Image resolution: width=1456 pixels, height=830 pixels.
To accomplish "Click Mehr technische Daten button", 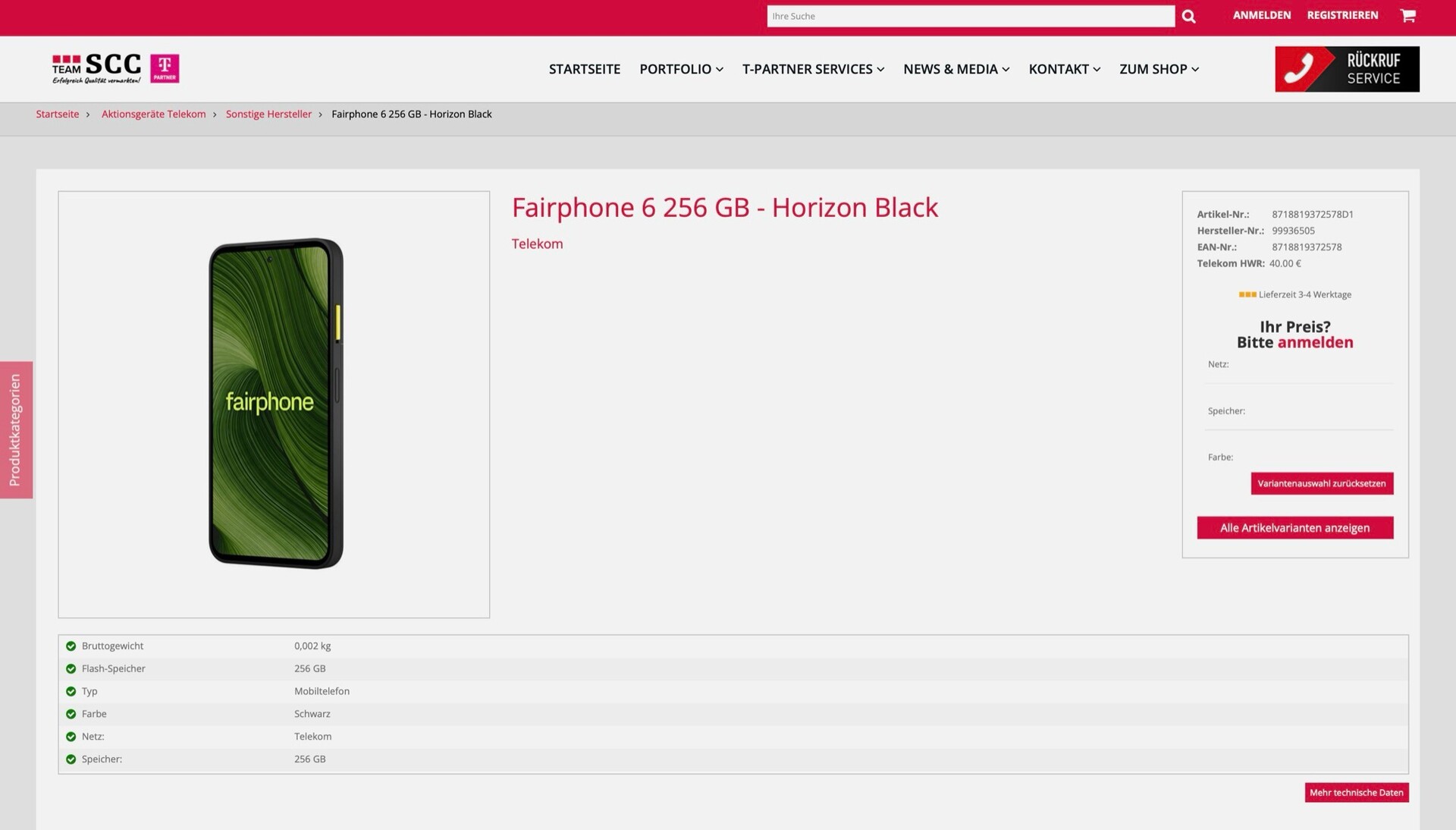I will tap(1356, 793).
